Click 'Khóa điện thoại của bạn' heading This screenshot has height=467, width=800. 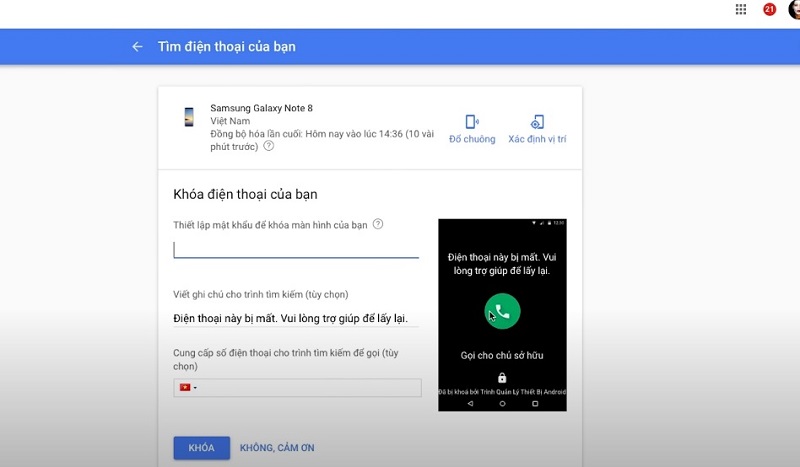pos(245,194)
